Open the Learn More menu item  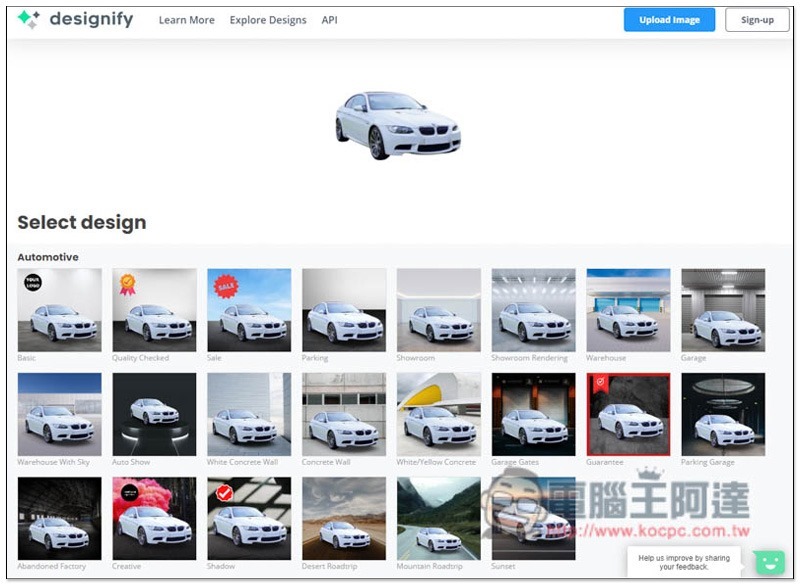(186, 20)
